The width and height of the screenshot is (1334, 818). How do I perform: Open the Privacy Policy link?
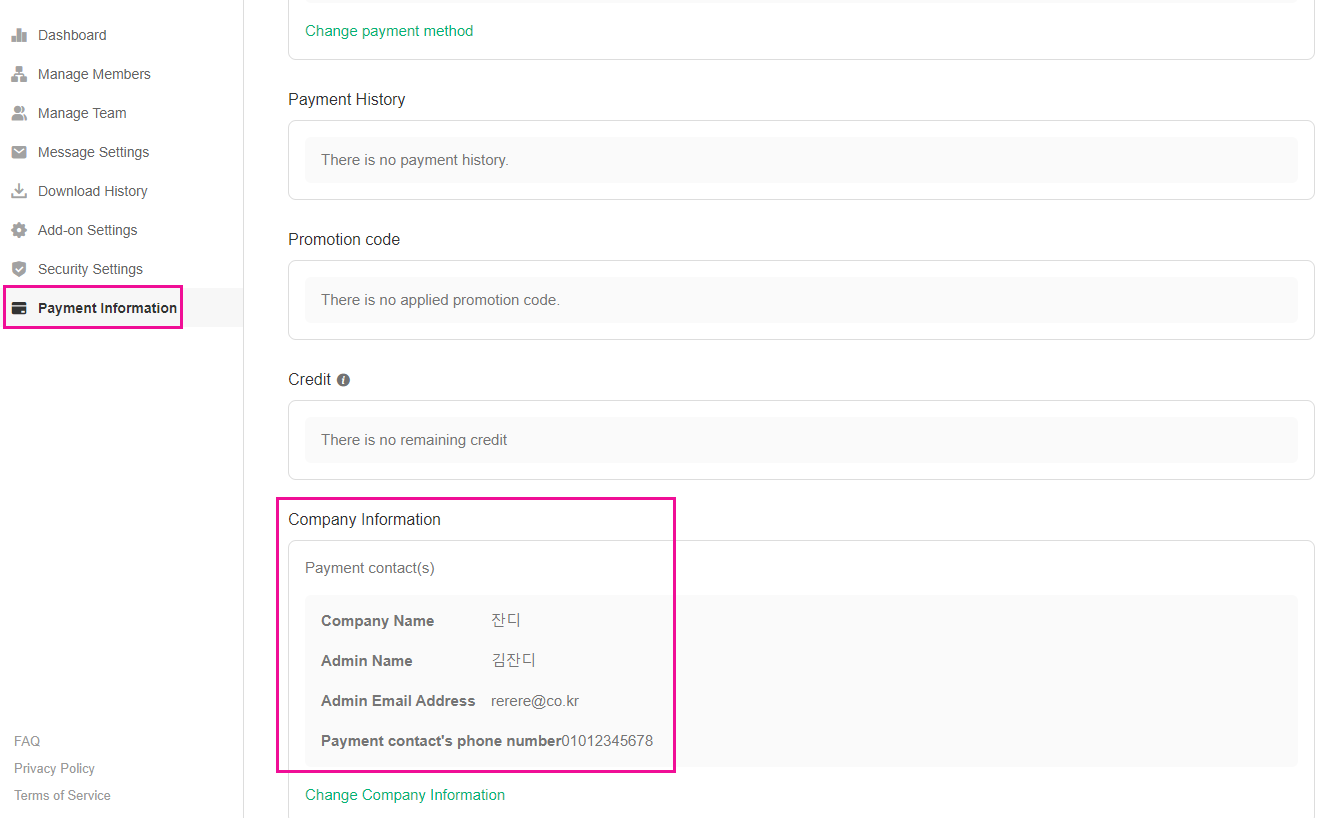point(54,768)
